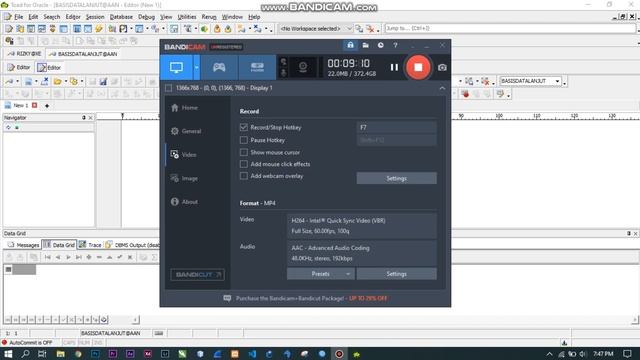Collapse the Bandicam display info bar chevron
The height and width of the screenshot is (360, 640).
[442, 88]
